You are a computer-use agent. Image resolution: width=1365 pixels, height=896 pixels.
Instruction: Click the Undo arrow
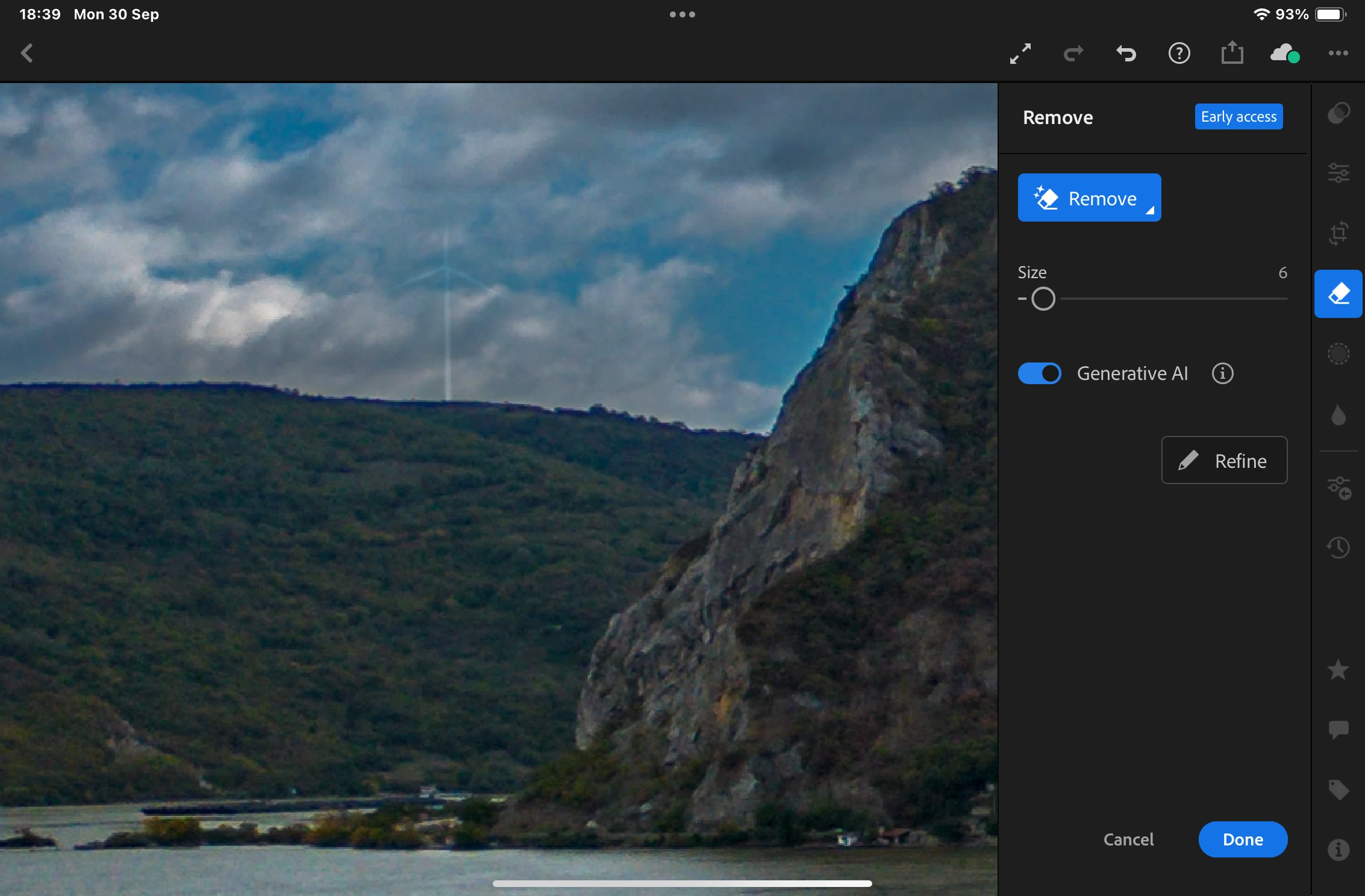[1126, 54]
